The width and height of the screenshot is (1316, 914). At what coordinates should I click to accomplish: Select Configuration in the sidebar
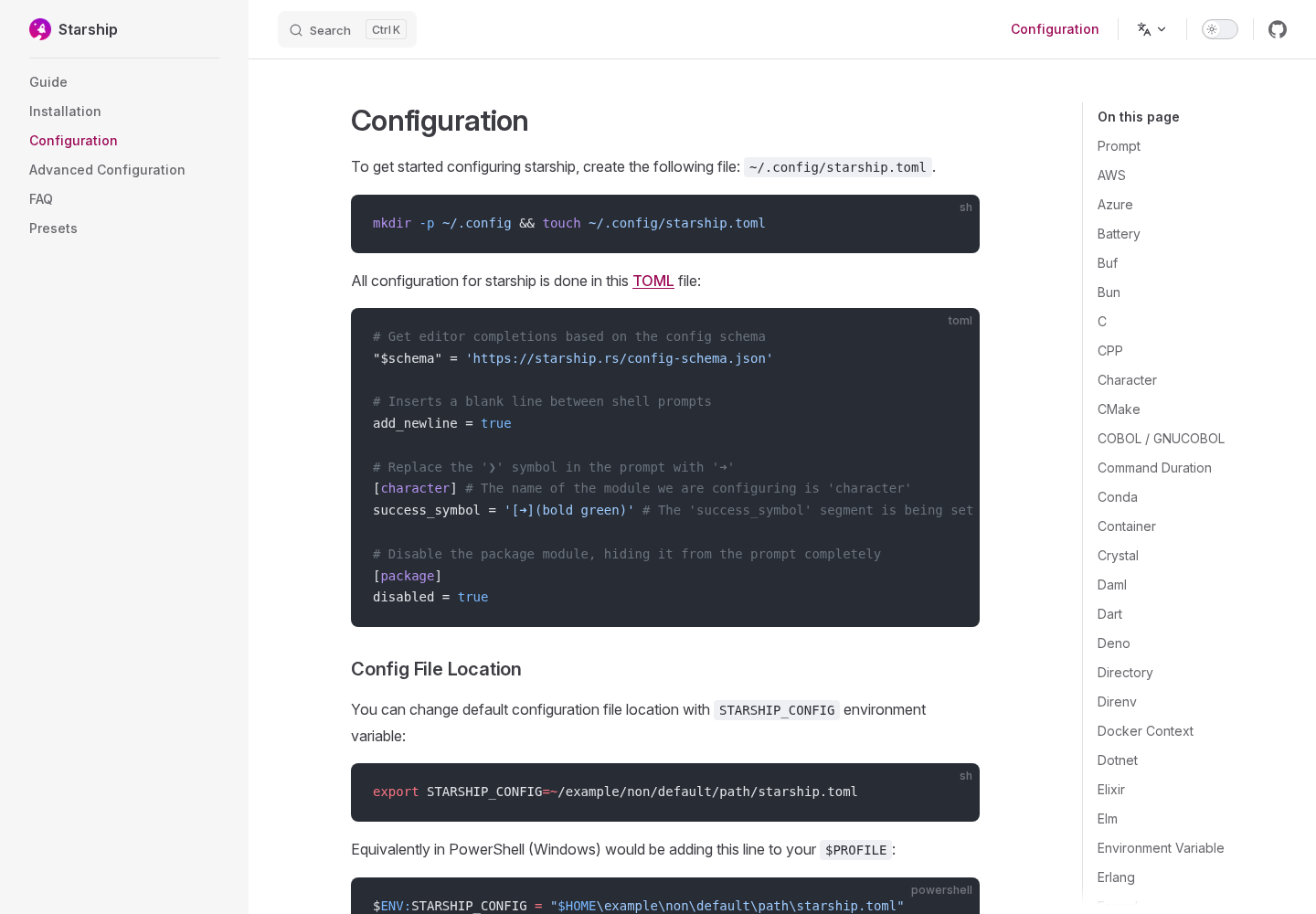pos(73,141)
